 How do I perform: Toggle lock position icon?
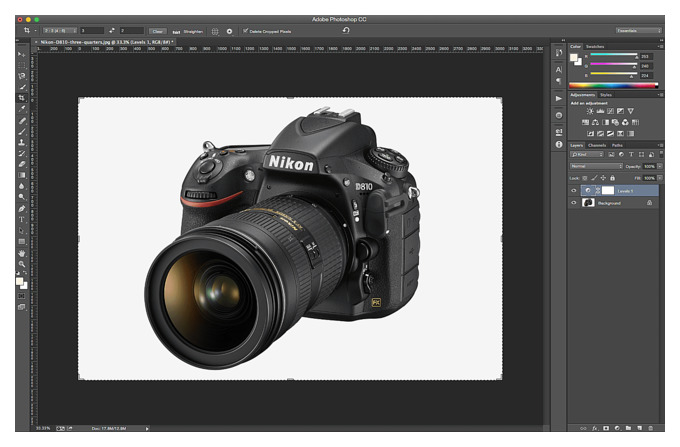click(603, 178)
